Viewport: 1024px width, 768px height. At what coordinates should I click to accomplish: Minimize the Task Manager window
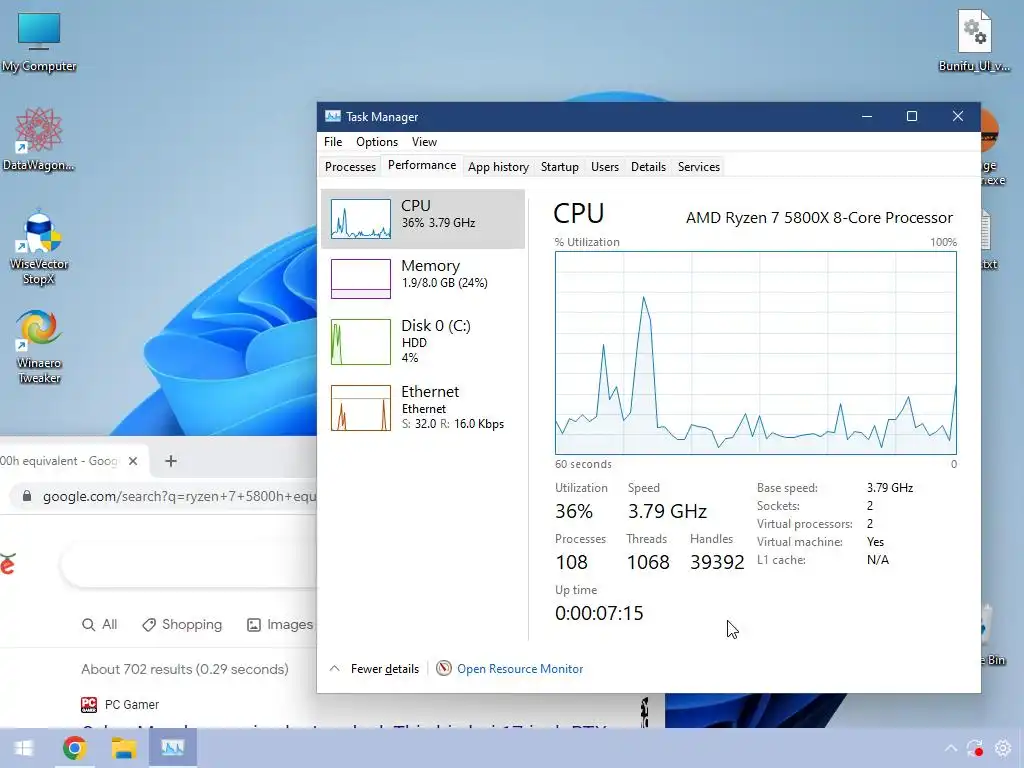867,116
